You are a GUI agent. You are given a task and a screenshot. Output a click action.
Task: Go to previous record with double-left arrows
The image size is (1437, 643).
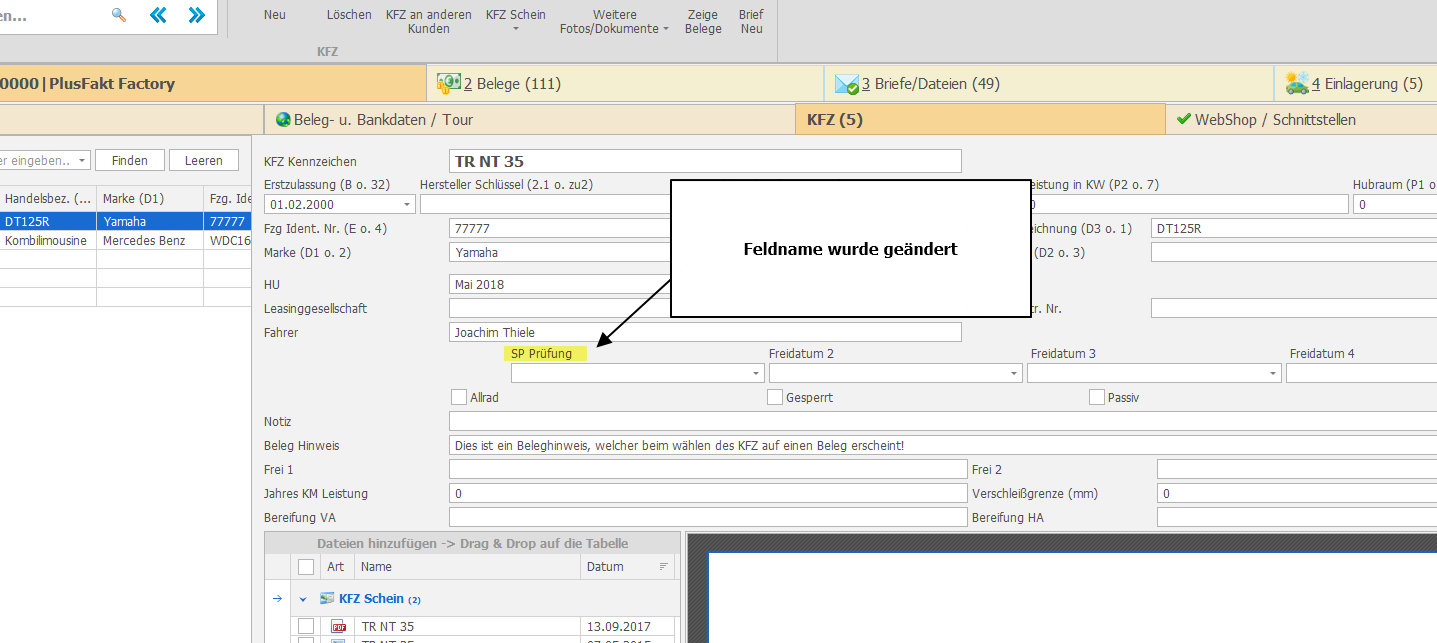pos(158,15)
